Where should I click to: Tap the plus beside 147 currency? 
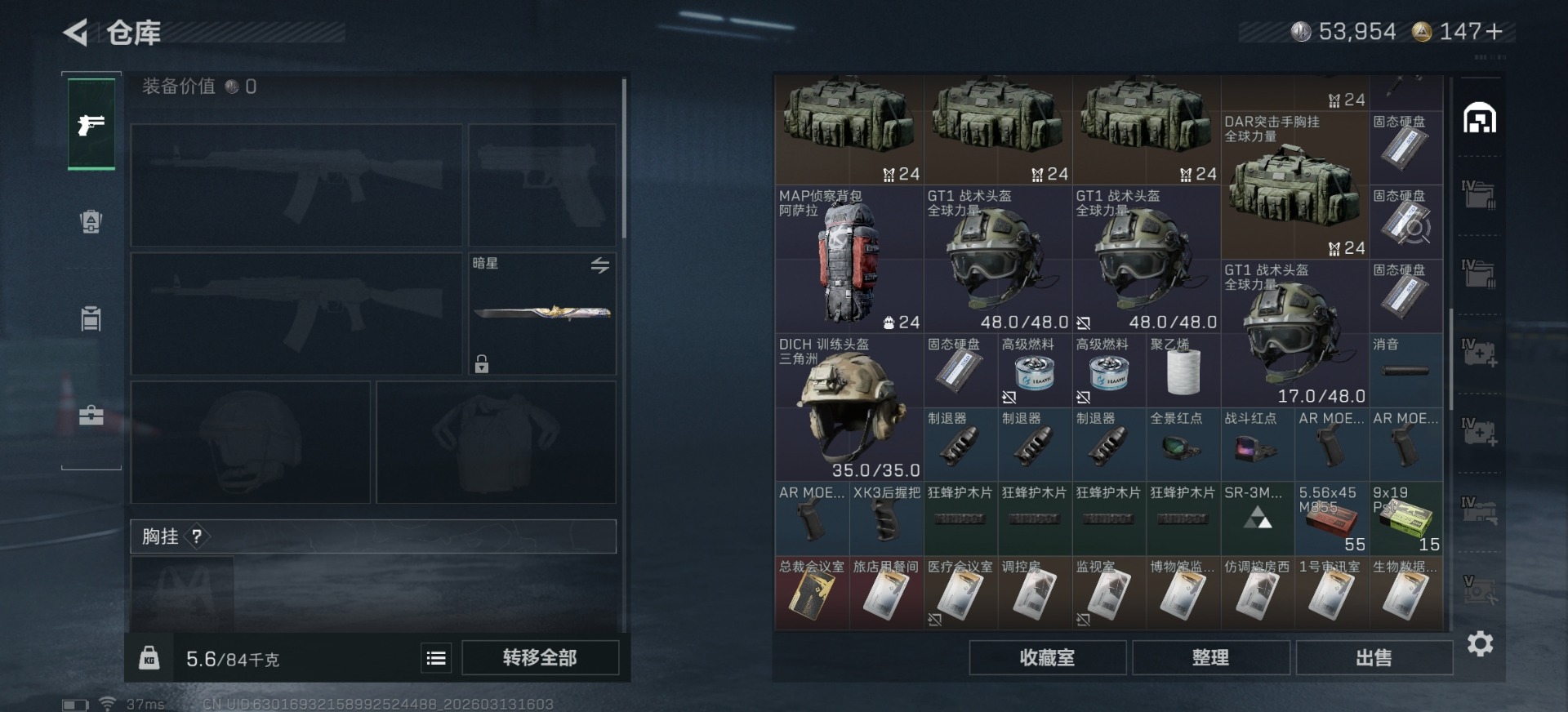1494,32
